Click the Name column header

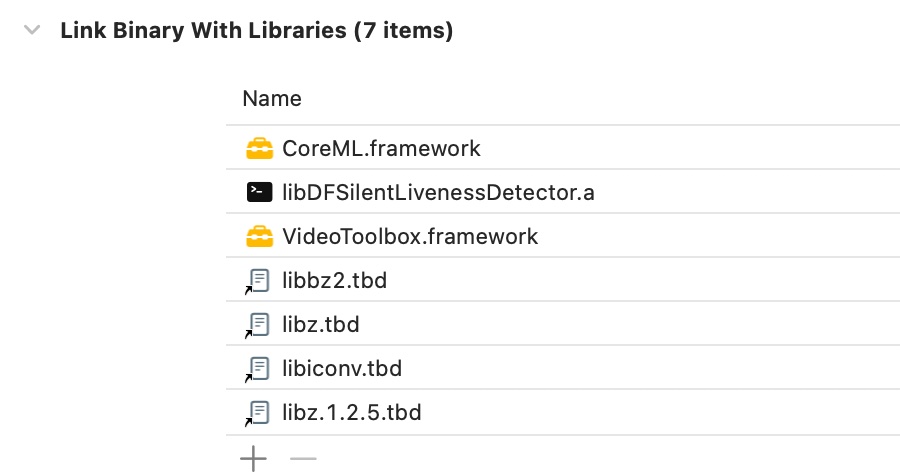click(272, 99)
